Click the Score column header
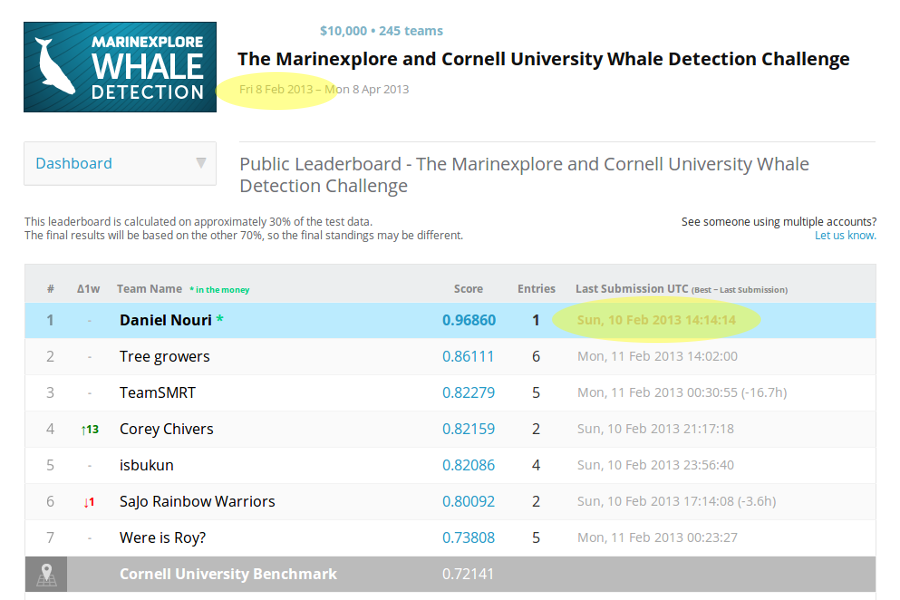900x600 pixels. click(468, 289)
